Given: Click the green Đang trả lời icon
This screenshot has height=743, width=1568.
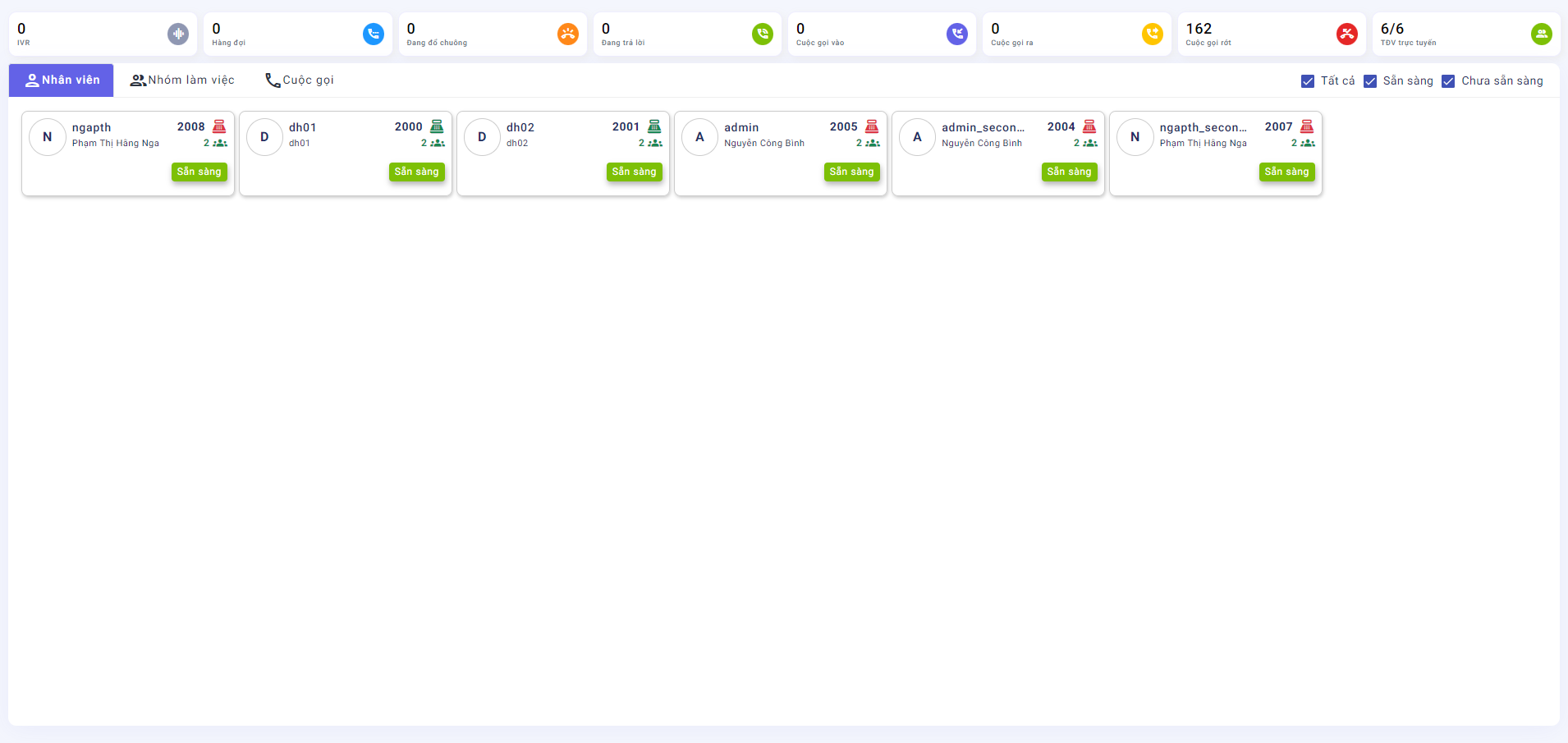Looking at the screenshot, I should click(763, 34).
